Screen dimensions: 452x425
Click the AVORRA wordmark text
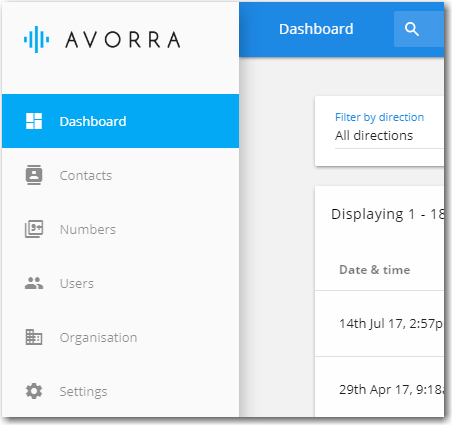point(123,40)
